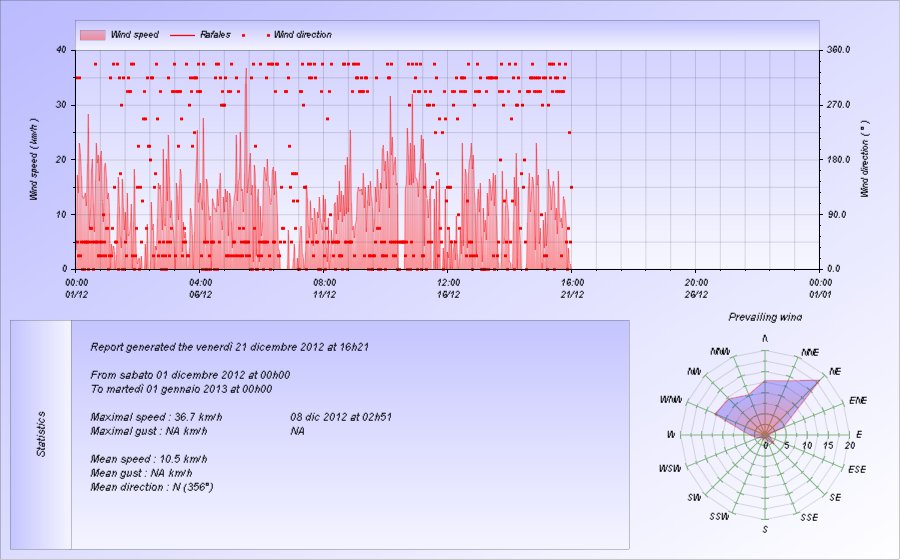Click the 20 wind speed axis value
This screenshot has height=560, width=900.
tap(61, 160)
